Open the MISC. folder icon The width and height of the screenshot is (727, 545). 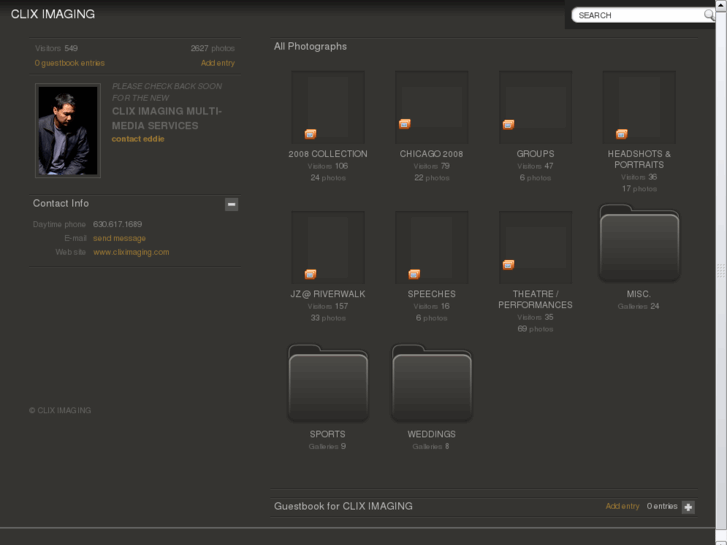[639, 243]
